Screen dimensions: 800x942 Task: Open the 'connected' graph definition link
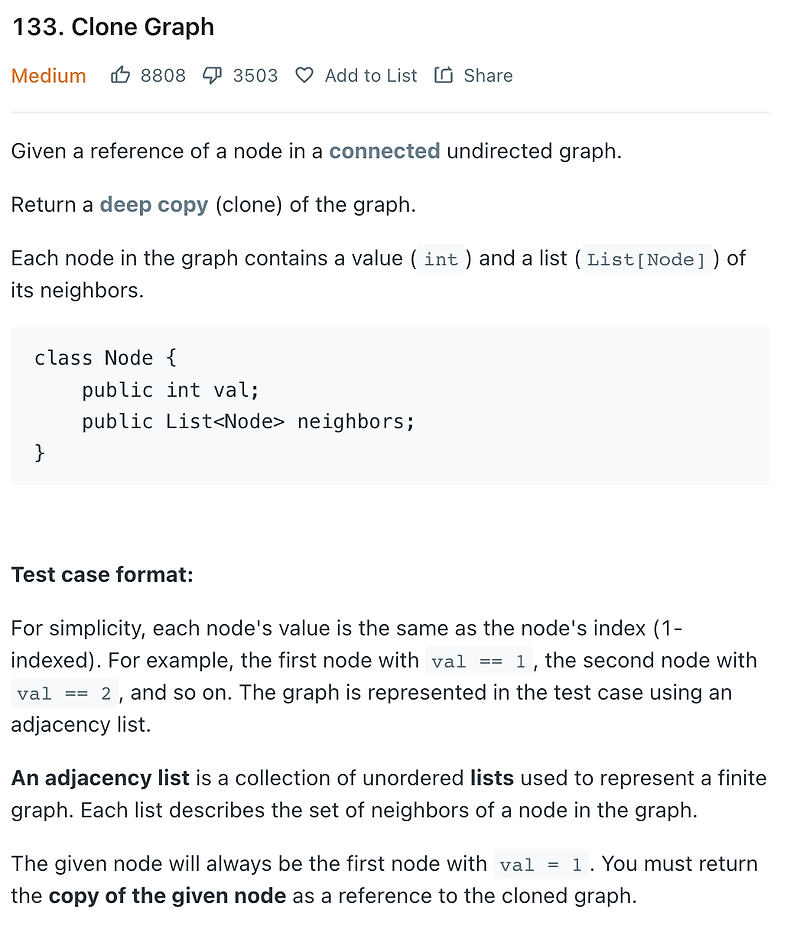point(384,151)
